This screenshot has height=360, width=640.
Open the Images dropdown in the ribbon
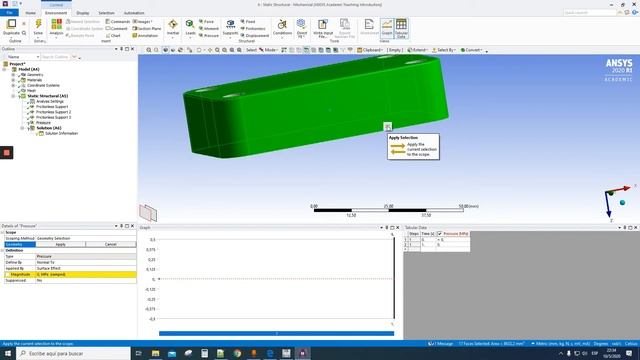(143, 21)
